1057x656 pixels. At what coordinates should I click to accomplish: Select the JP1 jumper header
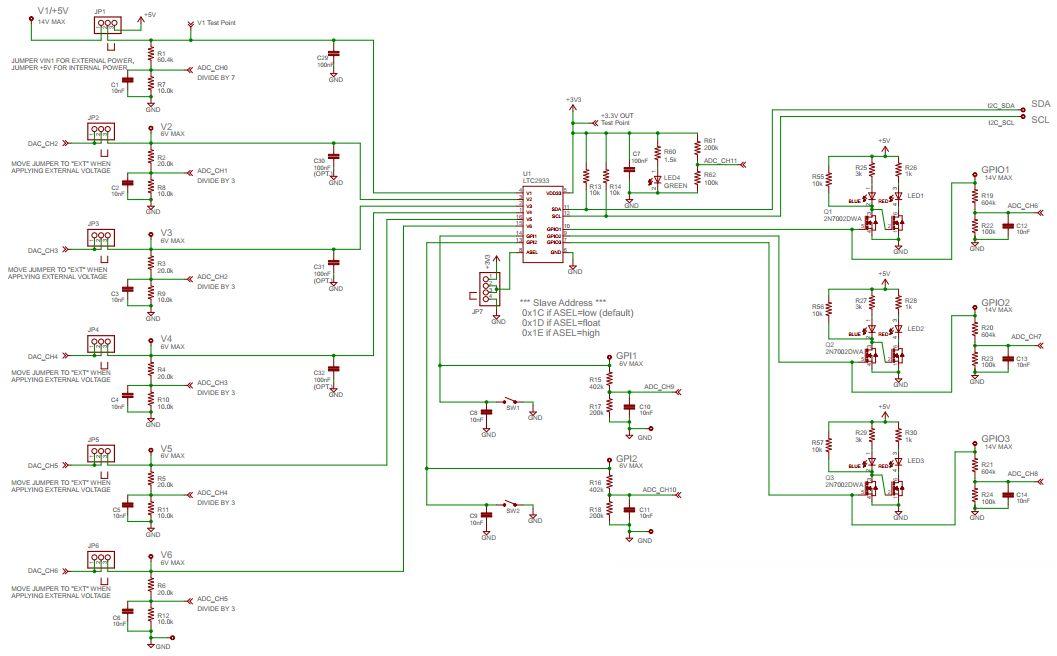(109, 25)
